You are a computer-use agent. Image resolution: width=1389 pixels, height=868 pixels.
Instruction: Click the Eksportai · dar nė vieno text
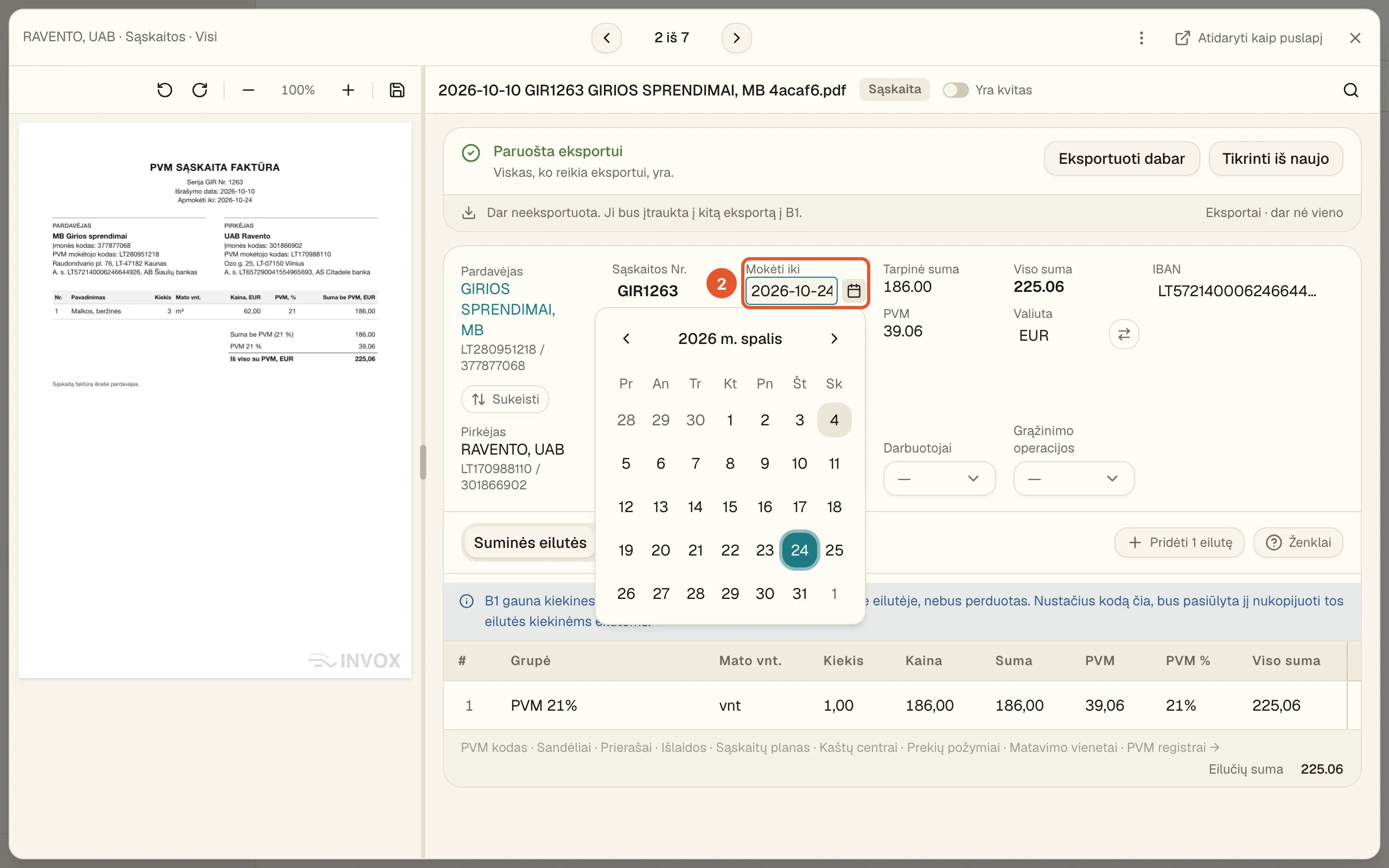coord(1273,213)
